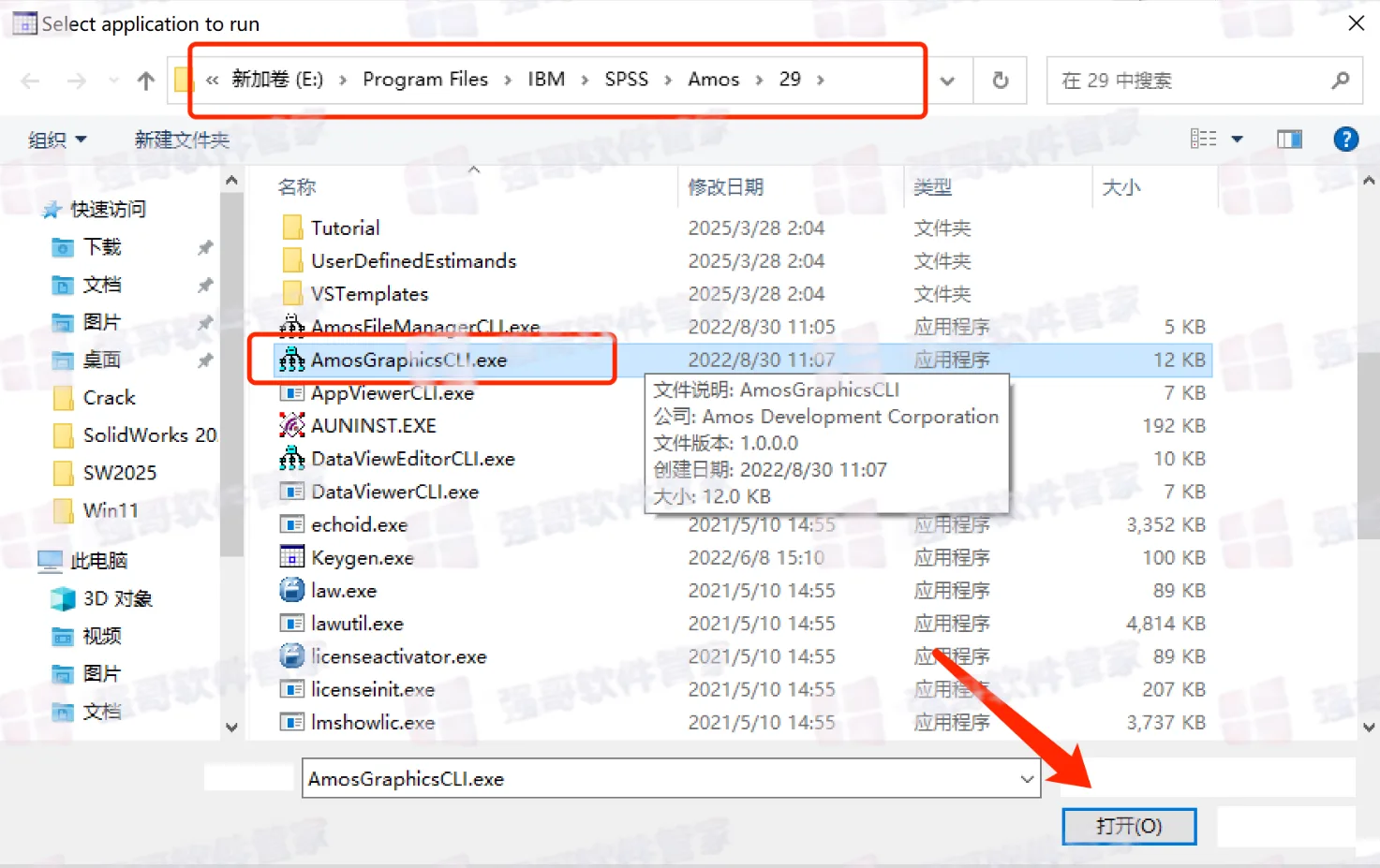Viewport: 1380px width, 868px height.
Task: Open the 组织 menu
Action: pyautogui.click(x=57, y=140)
